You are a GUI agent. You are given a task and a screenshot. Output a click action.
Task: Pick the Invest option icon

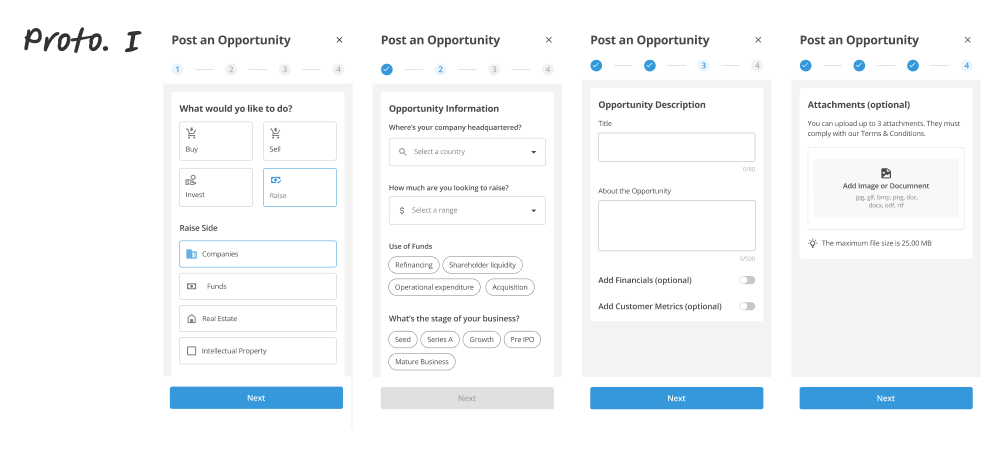pos(191,180)
